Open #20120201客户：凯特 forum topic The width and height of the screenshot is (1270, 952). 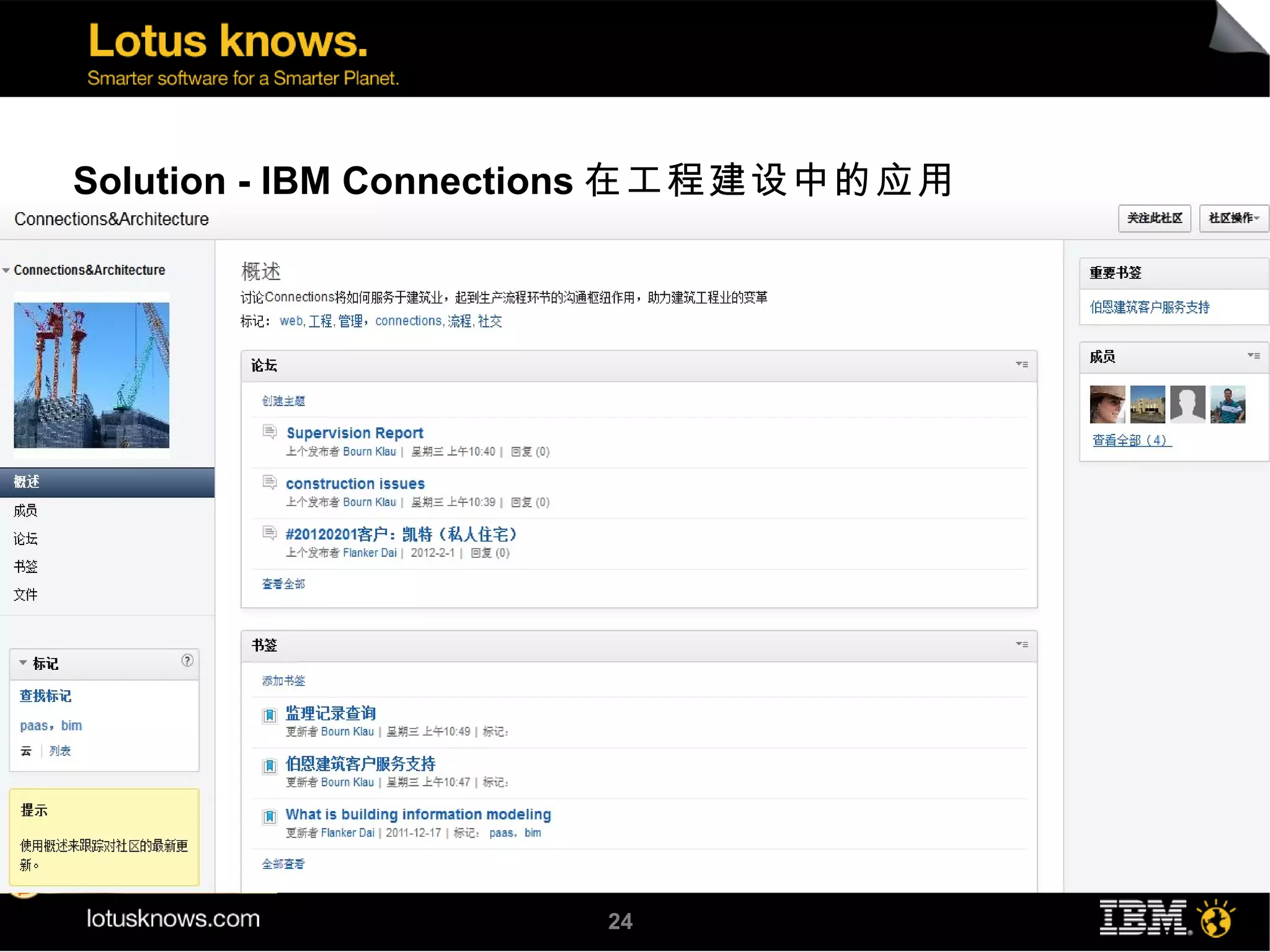pyautogui.click(x=401, y=534)
